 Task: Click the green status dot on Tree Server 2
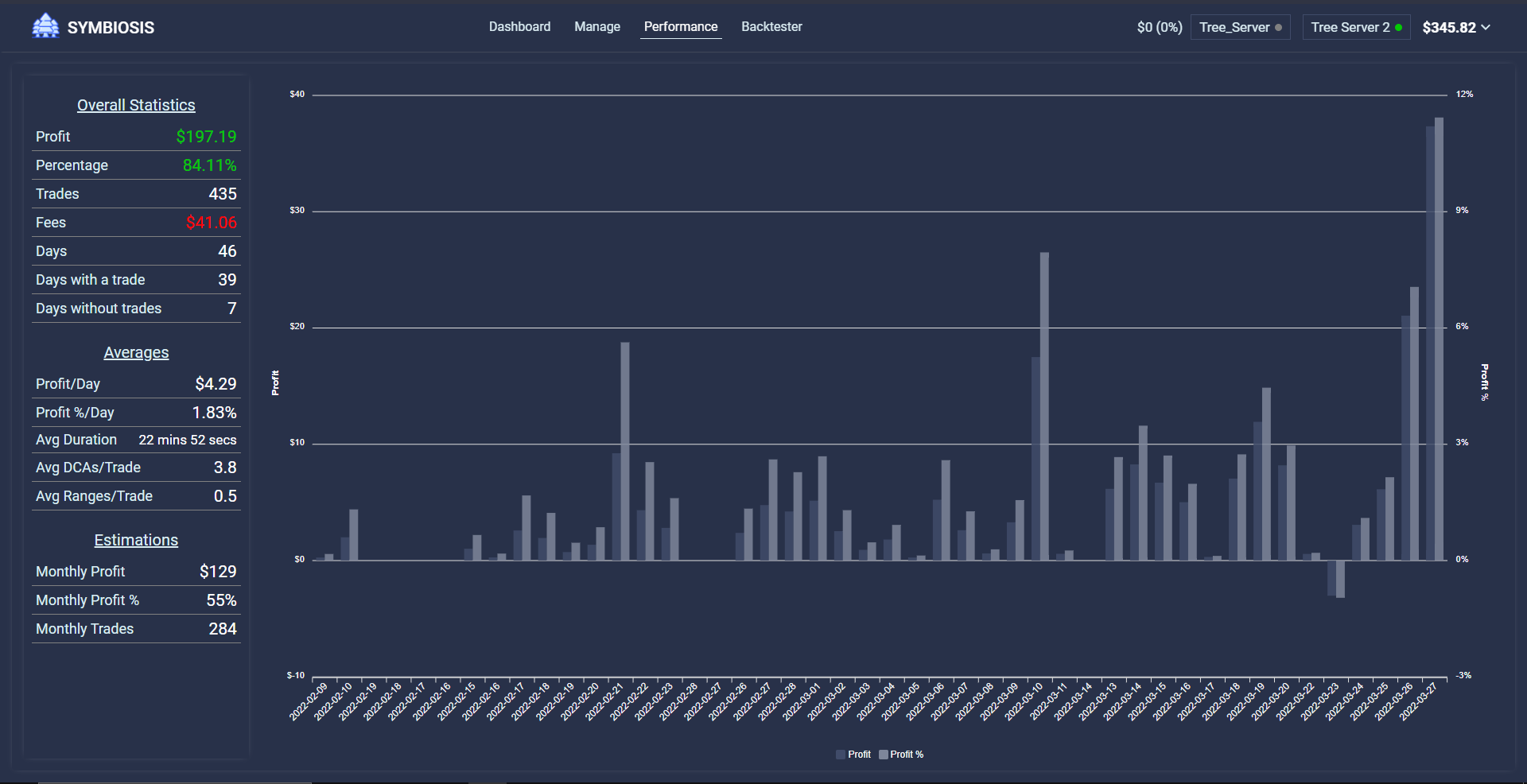1398,26
